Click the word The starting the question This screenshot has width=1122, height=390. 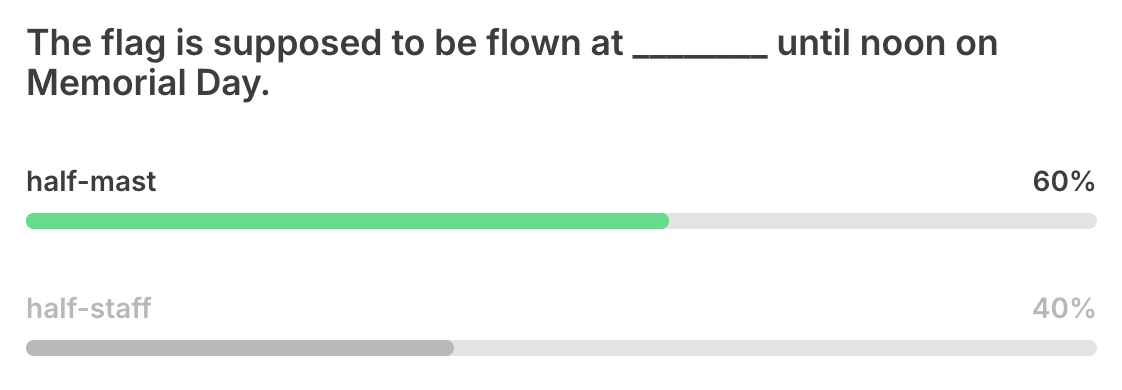tap(59, 44)
